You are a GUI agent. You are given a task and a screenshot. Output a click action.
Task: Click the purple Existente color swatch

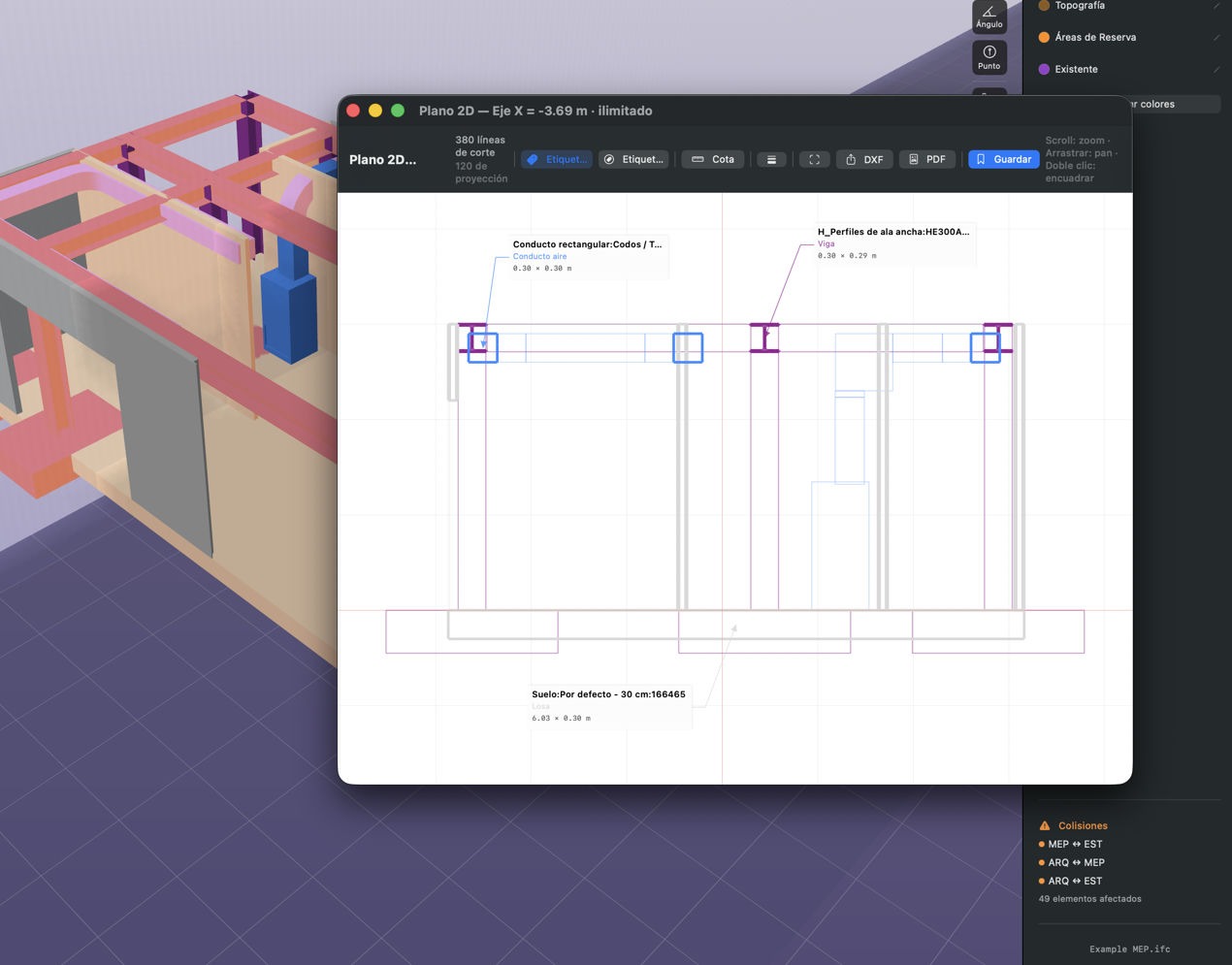1044,69
